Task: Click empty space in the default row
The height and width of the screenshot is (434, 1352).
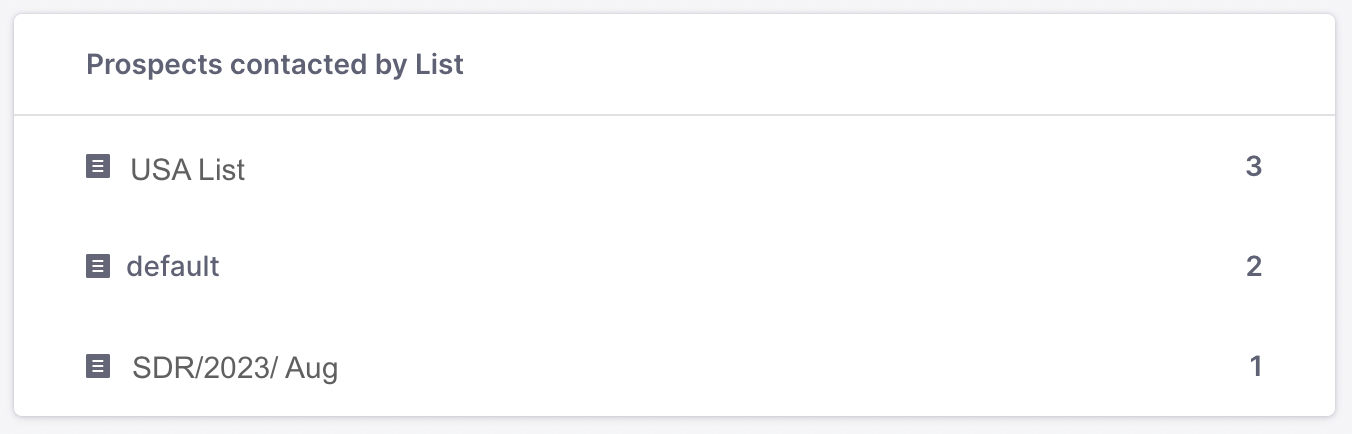Action: [700, 267]
